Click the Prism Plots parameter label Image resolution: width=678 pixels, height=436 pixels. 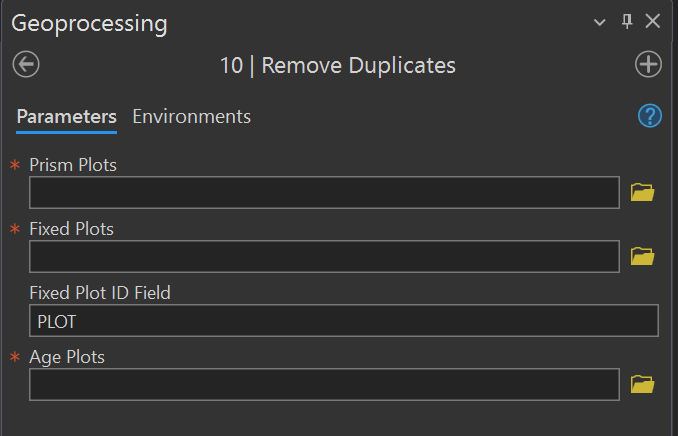point(73,165)
